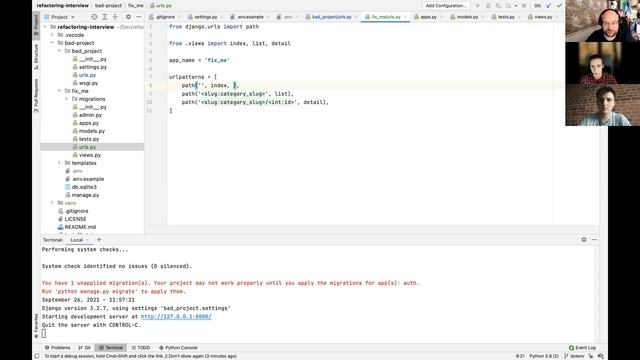
Task: Open terminal panel gear settings
Action: pos(584,240)
